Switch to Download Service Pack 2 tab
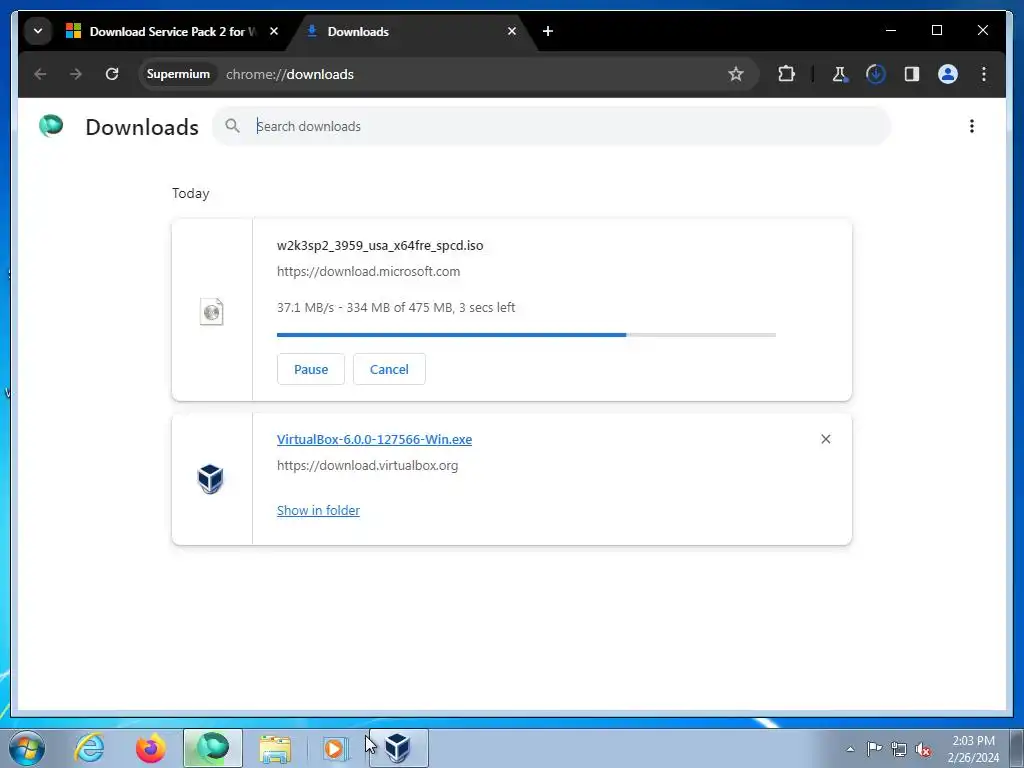1024x768 pixels. [172, 31]
